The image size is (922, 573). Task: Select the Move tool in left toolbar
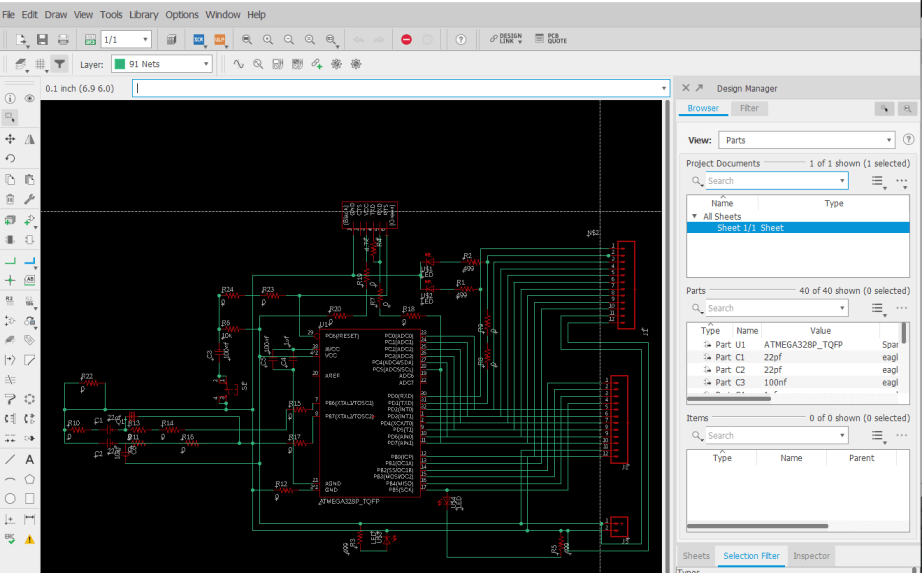(10, 139)
